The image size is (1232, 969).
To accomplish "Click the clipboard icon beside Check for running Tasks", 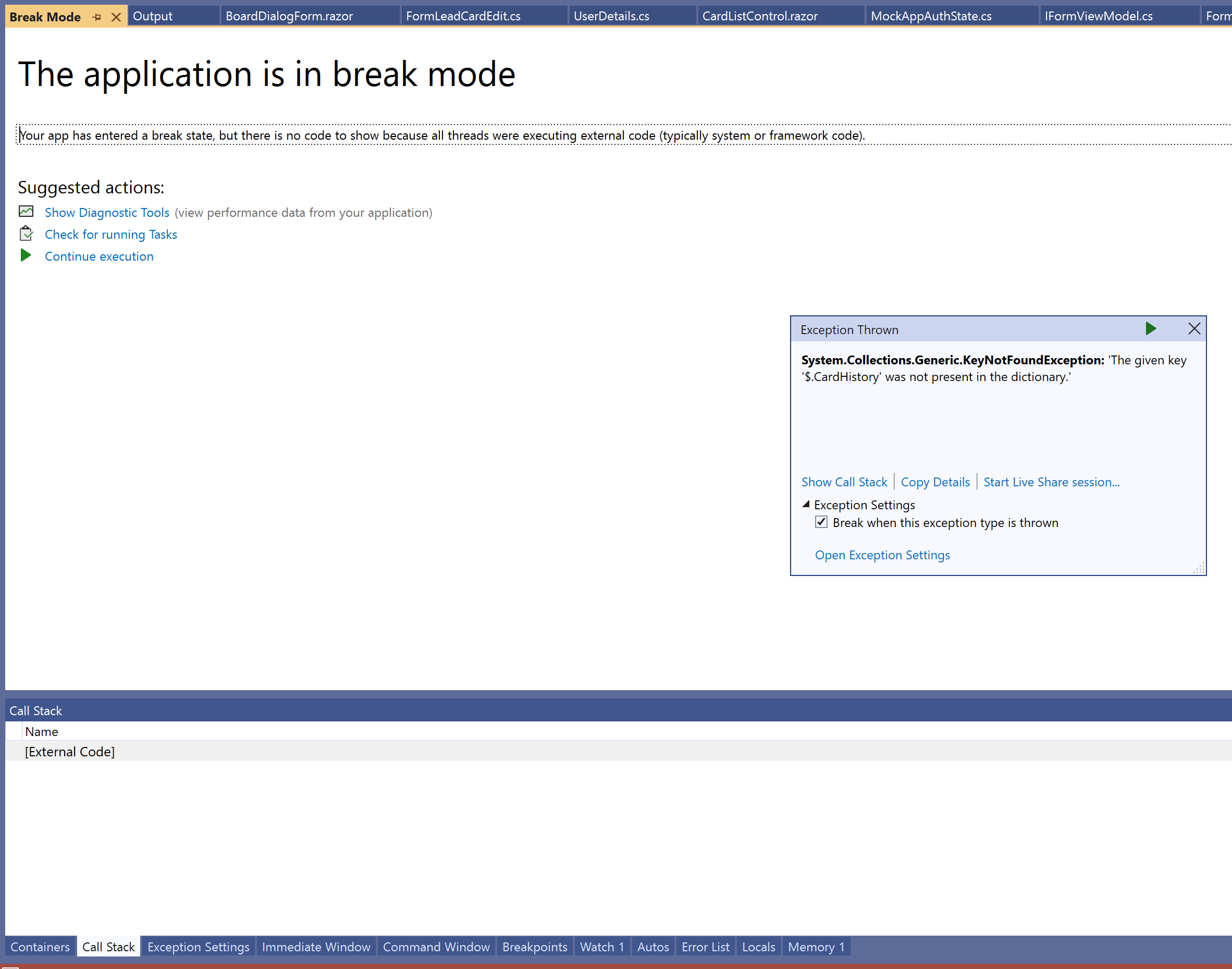I will point(26,233).
